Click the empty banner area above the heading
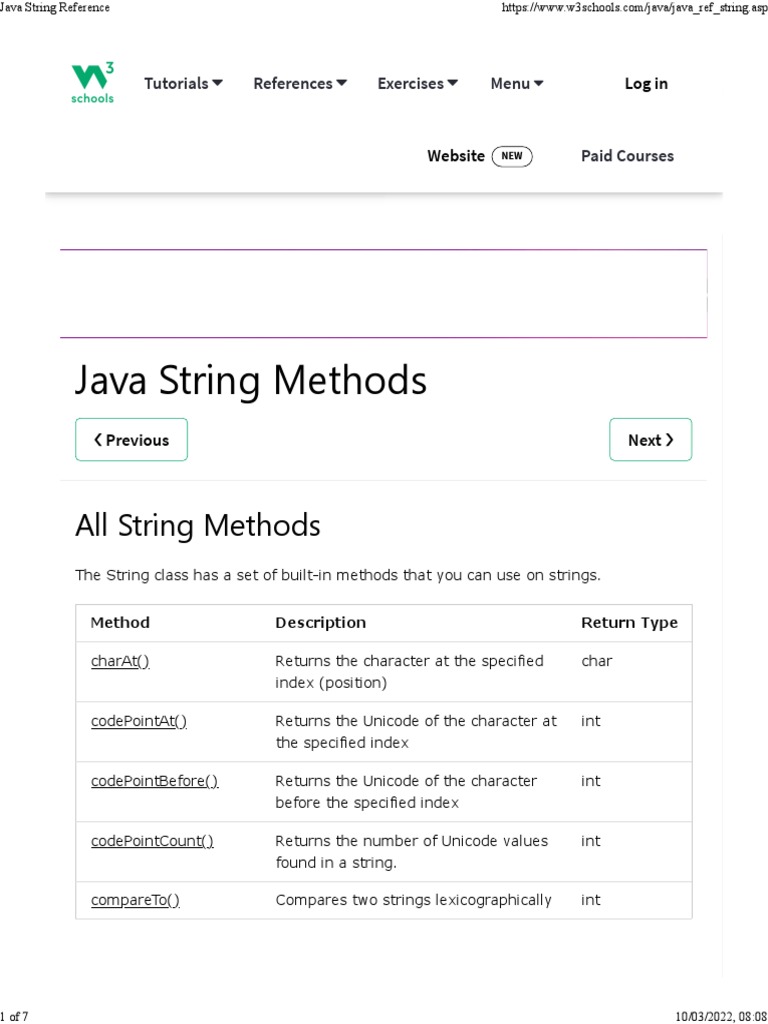The width and height of the screenshot is (768, 1024). point(383,294)
